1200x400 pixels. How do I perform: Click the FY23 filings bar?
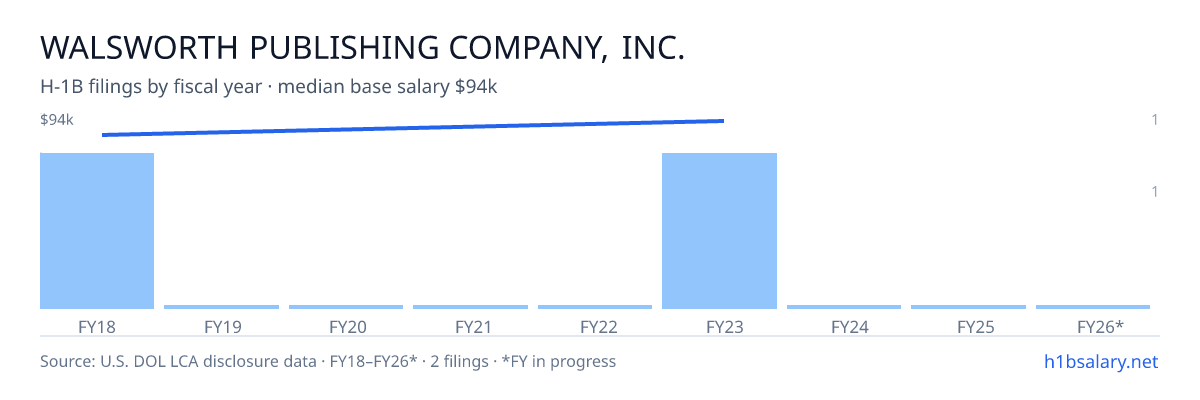coord(719,231)
